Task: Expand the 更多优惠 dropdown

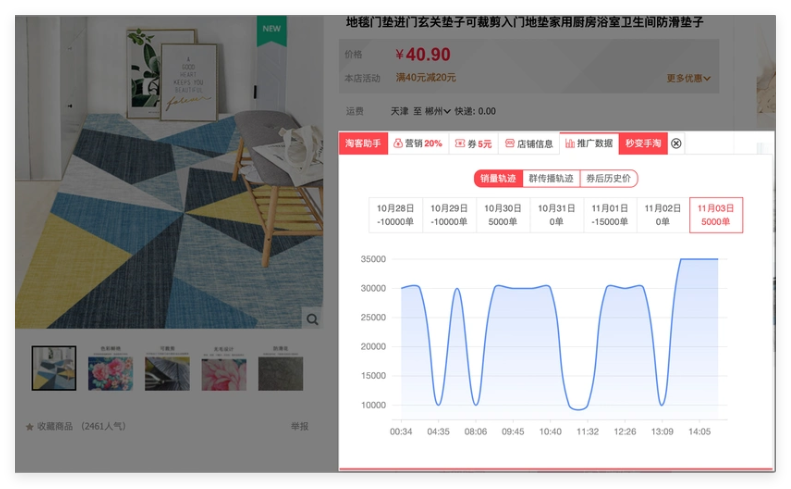Action: click(689, 78)
